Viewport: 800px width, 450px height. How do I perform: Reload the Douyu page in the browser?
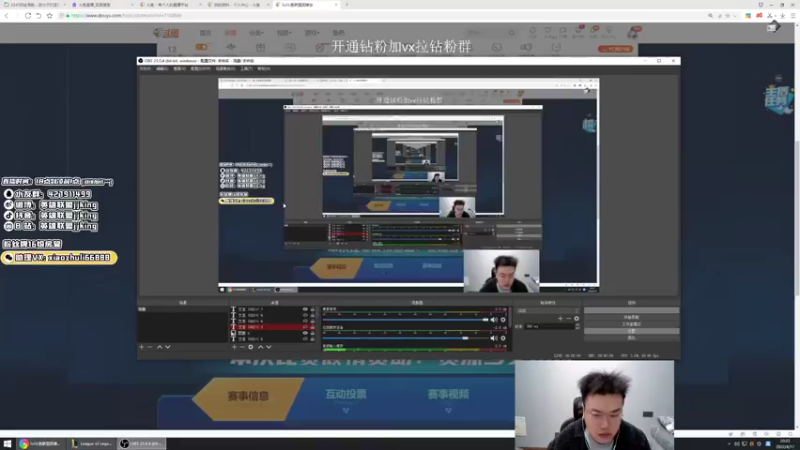coord(28,15)
